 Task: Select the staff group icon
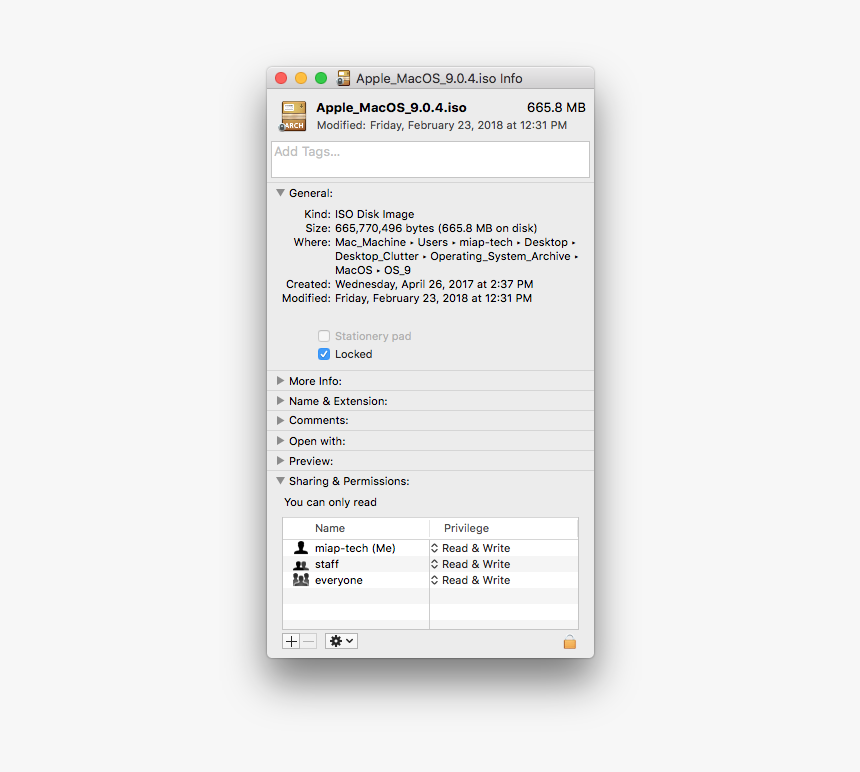point(301,564)
